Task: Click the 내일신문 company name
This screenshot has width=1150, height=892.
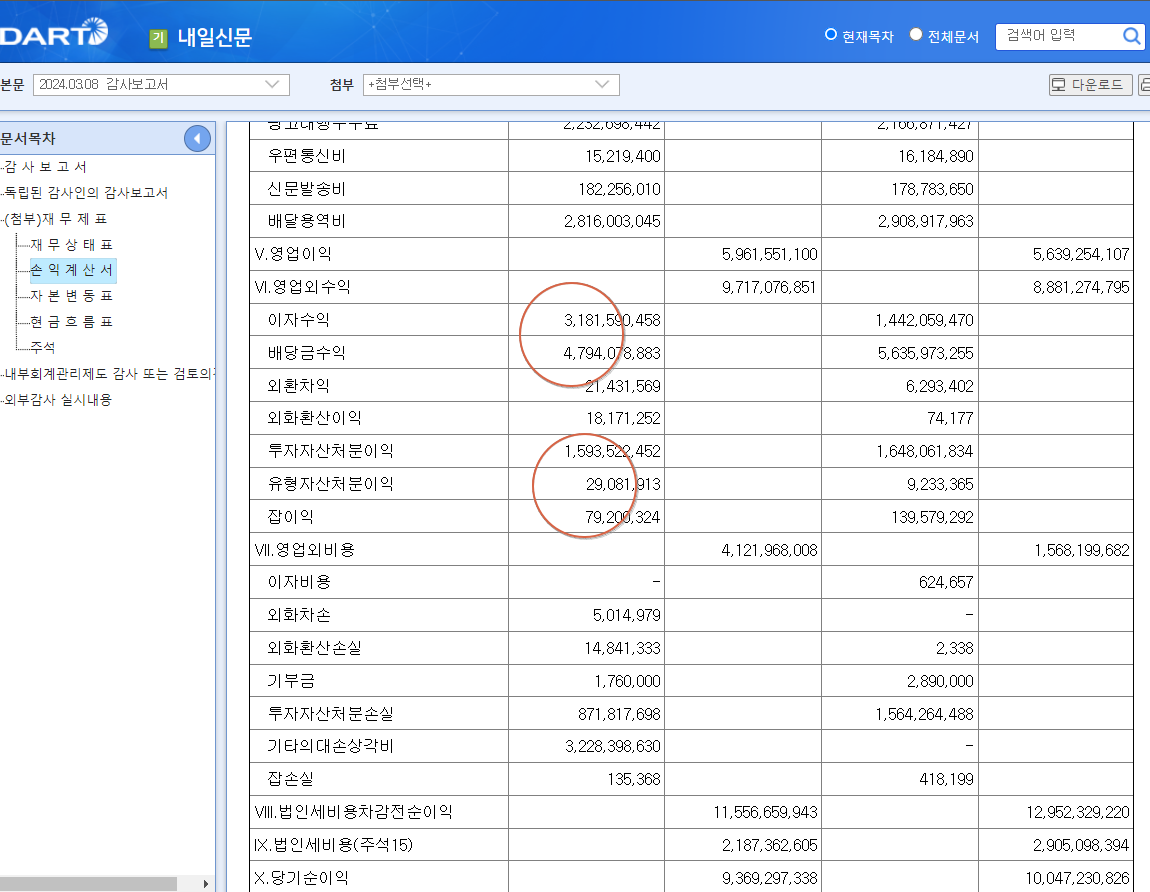Action: point(214,37)
